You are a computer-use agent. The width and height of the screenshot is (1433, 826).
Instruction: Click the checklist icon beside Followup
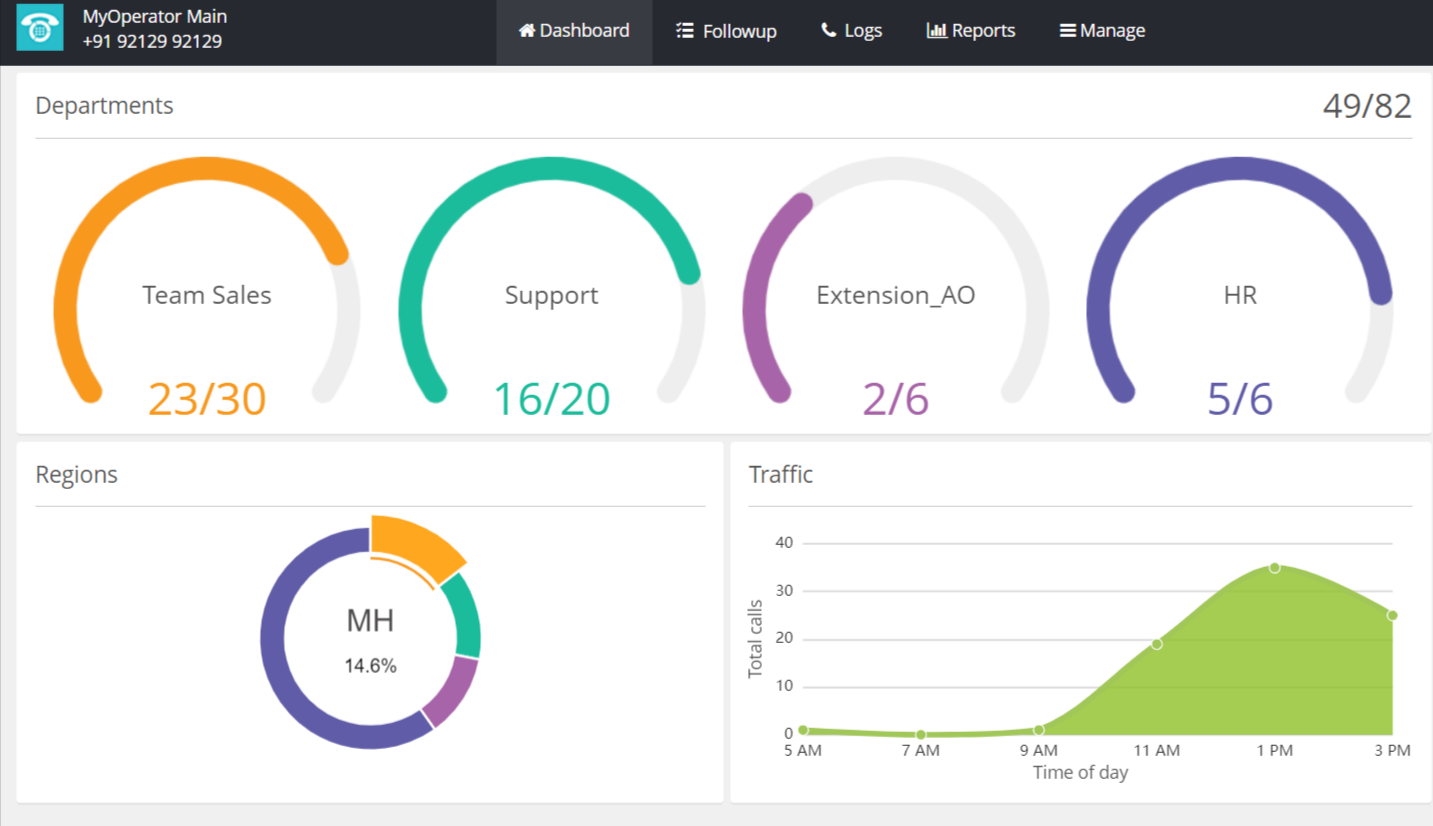685,31
